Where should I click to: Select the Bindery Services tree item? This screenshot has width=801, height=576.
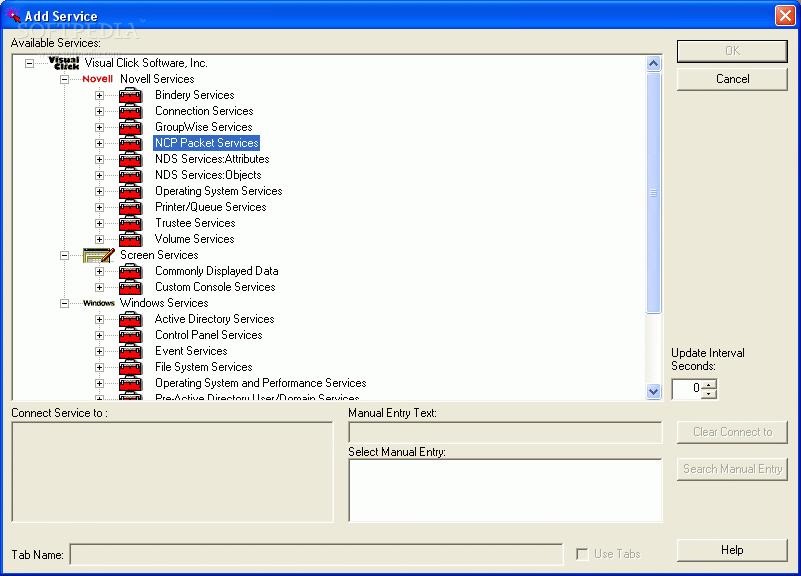[x=195, y=95]
